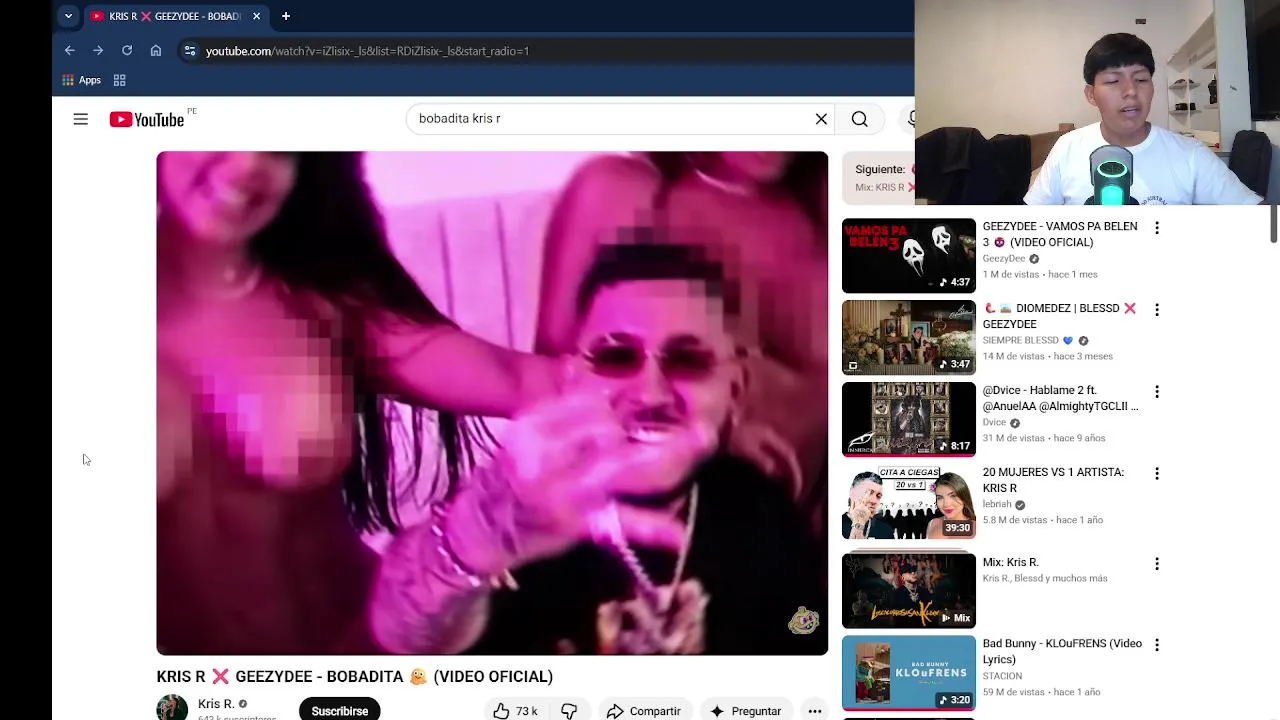This screenshot has height=720, width=1280.
Task: Open the @Dvice - Hablame 2 title
Action: coord(1060,398)
